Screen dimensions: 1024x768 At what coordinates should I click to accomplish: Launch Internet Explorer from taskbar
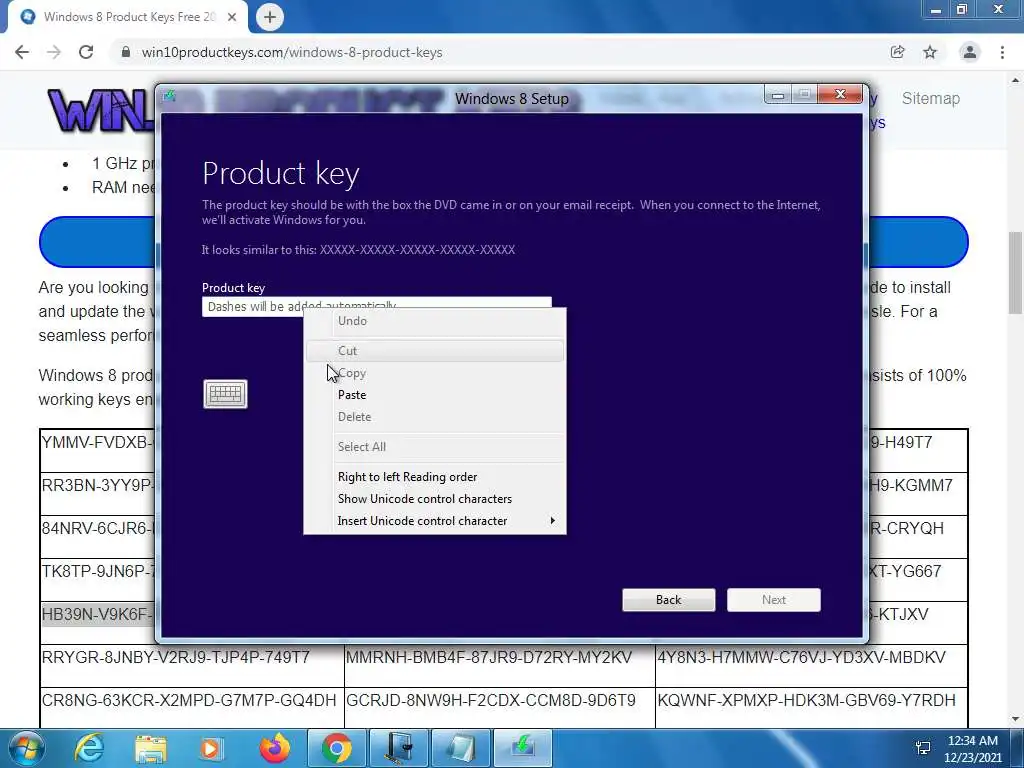click(x=89, y=748)
